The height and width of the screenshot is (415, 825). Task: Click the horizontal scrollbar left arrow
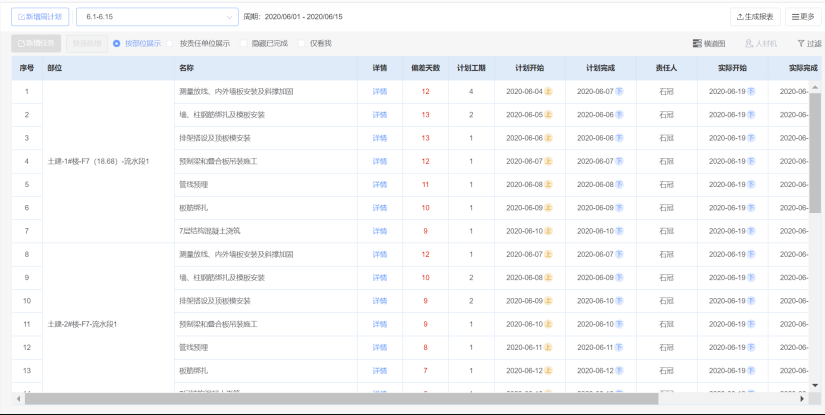tap(18, 399)
